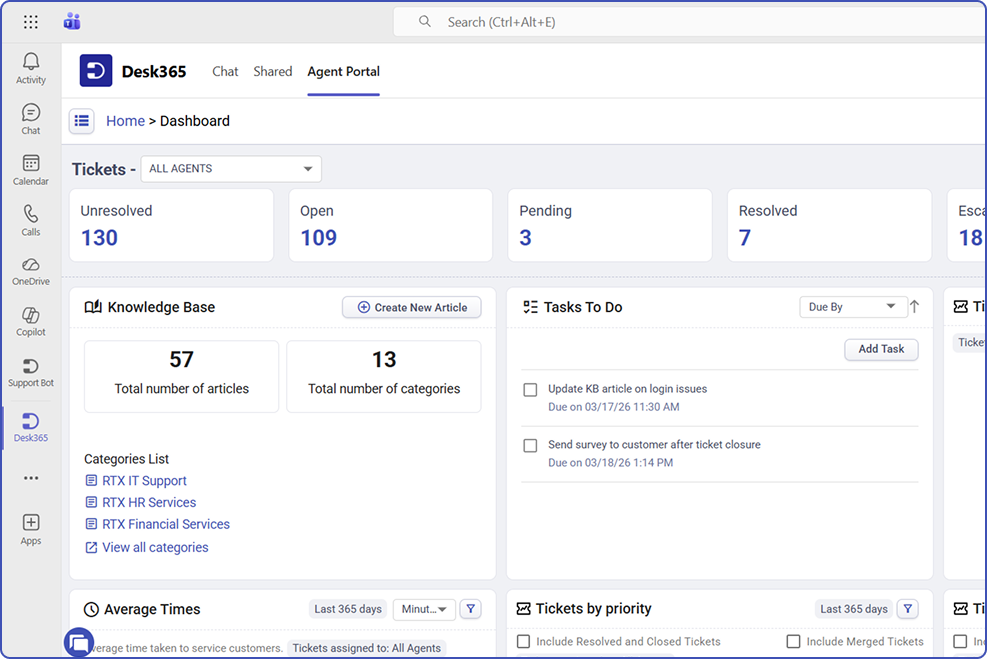The width and height of the screenshot is (987, 659).
Task: Reverse task sort order with the arrow
Action: (x=914, y=307)
